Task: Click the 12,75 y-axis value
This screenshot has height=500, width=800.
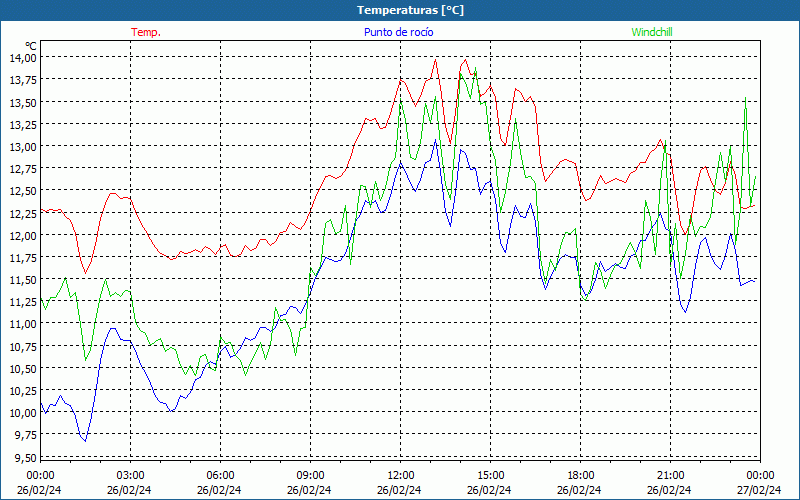Action: pyautogui.click(x=23, y=169)
